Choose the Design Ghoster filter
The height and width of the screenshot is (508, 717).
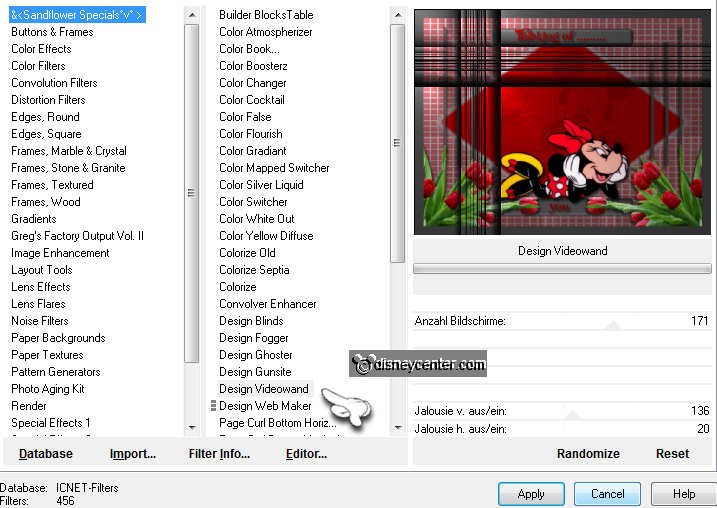coord(256,355)
